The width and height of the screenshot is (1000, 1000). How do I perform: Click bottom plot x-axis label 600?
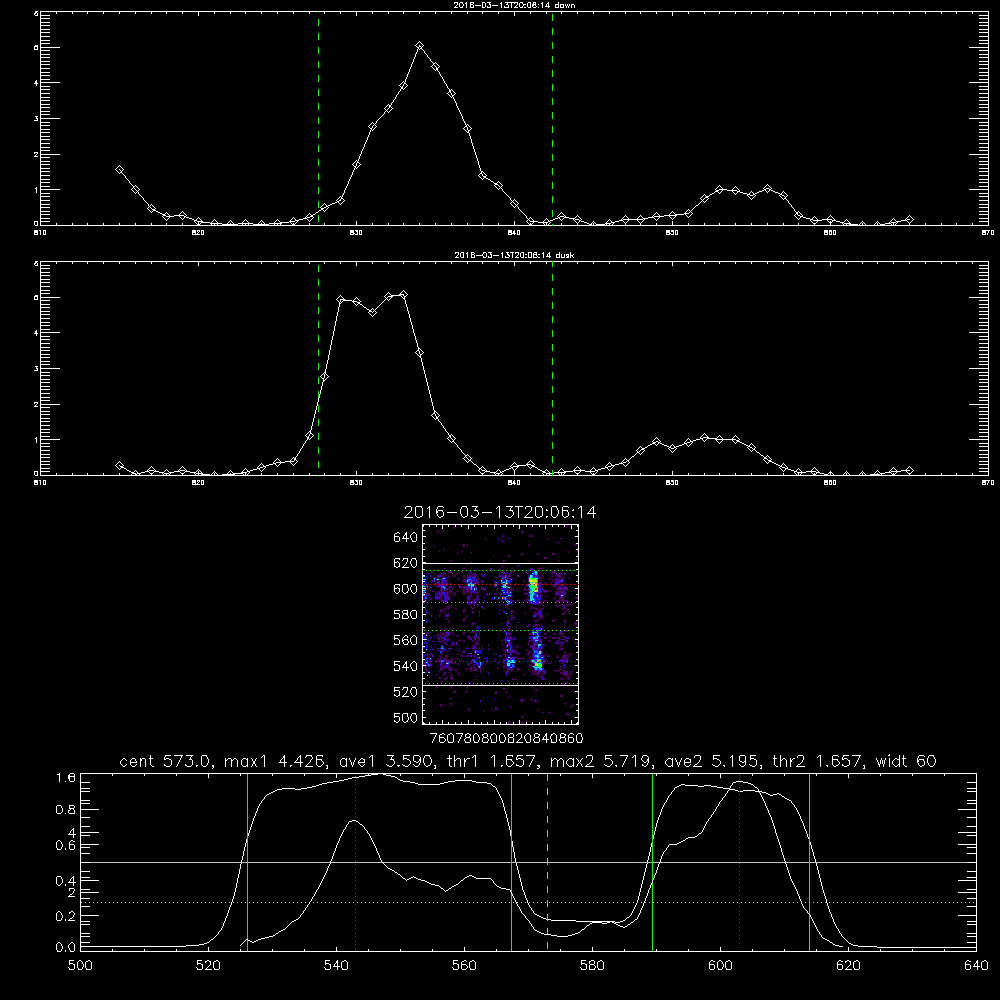click(720, 966)
